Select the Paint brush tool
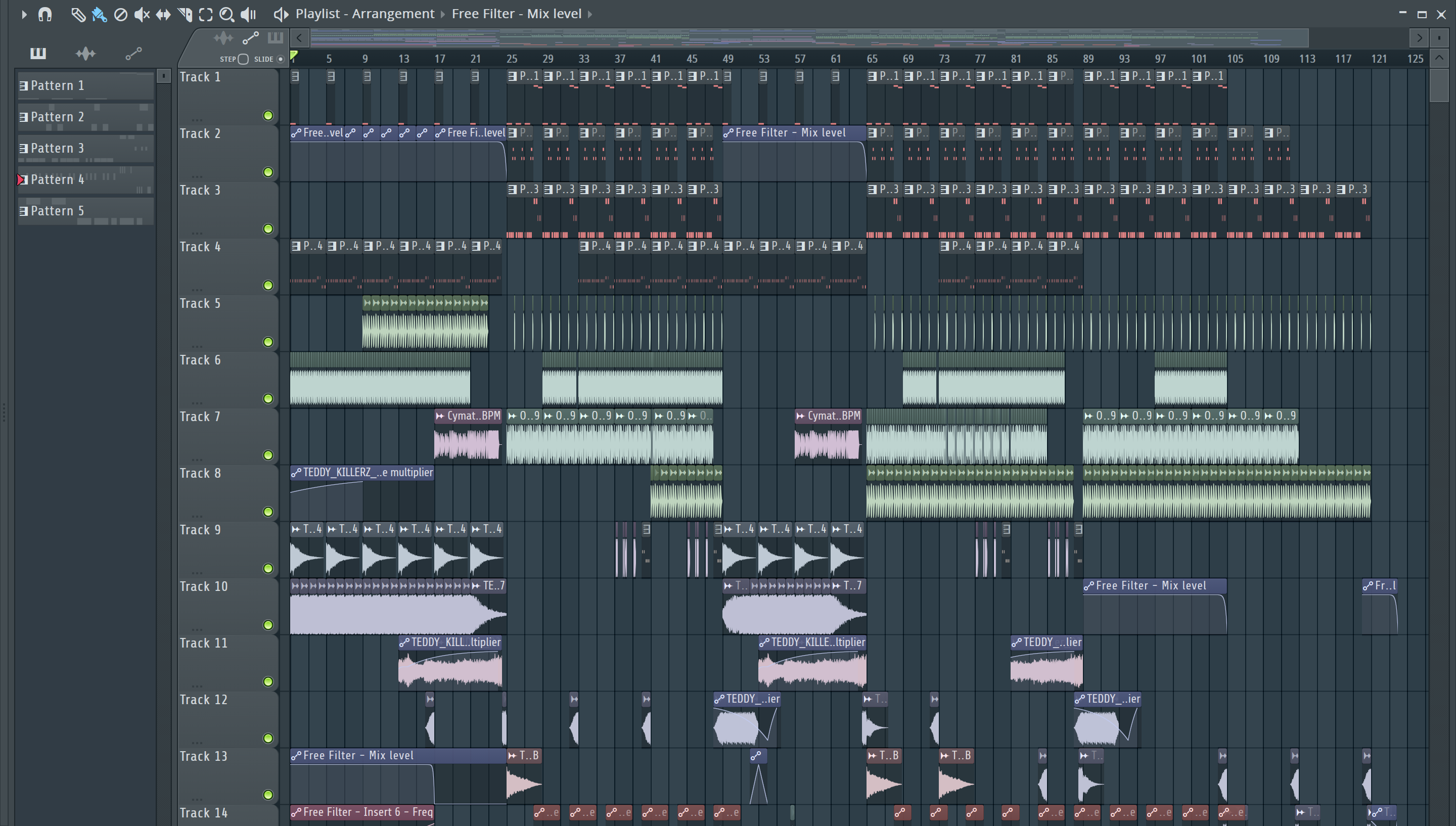Screen dimensions: 1456x826 (x=99, y=14)
